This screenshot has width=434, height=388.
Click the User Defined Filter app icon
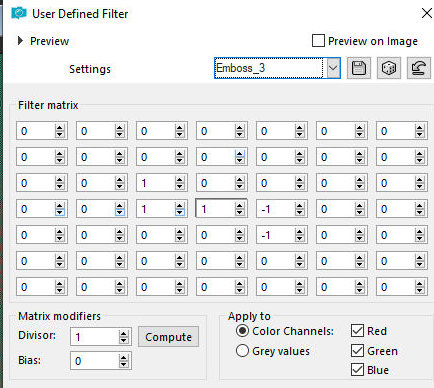tap(19, 14)
